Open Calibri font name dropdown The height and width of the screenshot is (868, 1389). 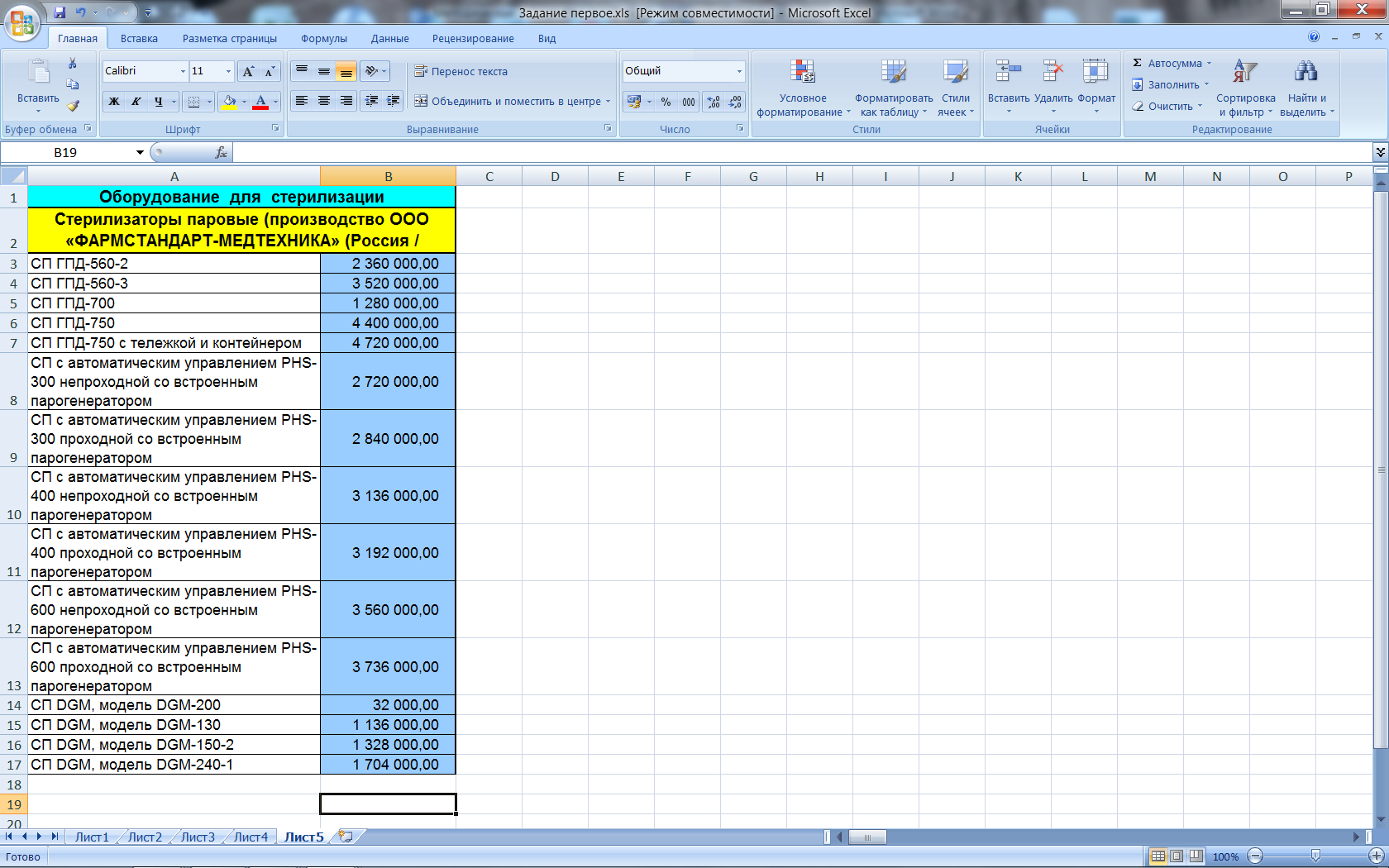tap(183, 72)
